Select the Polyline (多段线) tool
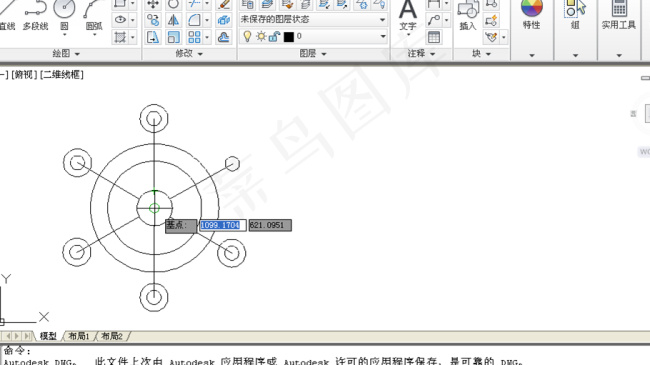Image resolution: width=650 pixels, height=365 pixels. click(x=35, y=16)
